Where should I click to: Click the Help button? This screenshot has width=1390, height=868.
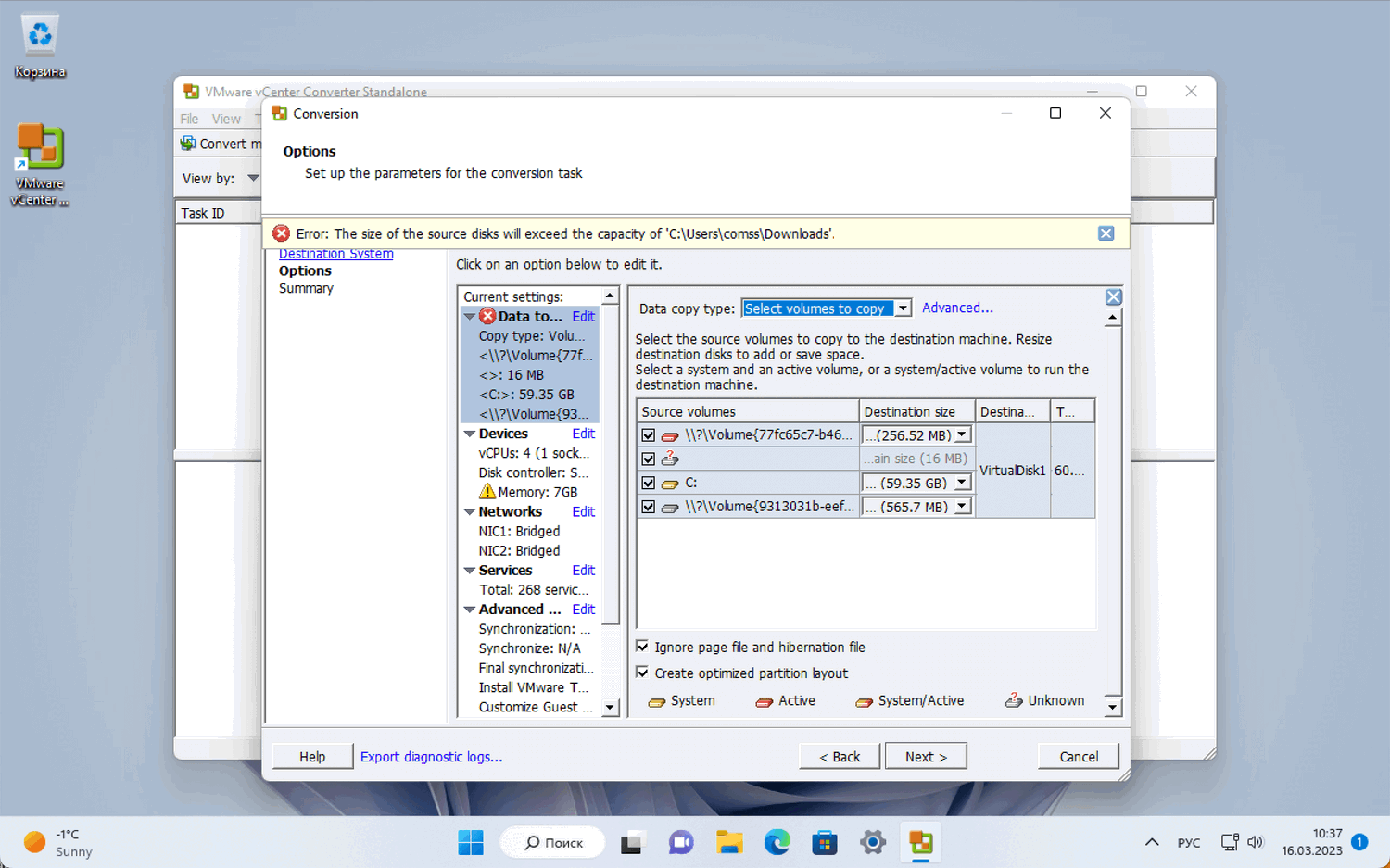312,757
